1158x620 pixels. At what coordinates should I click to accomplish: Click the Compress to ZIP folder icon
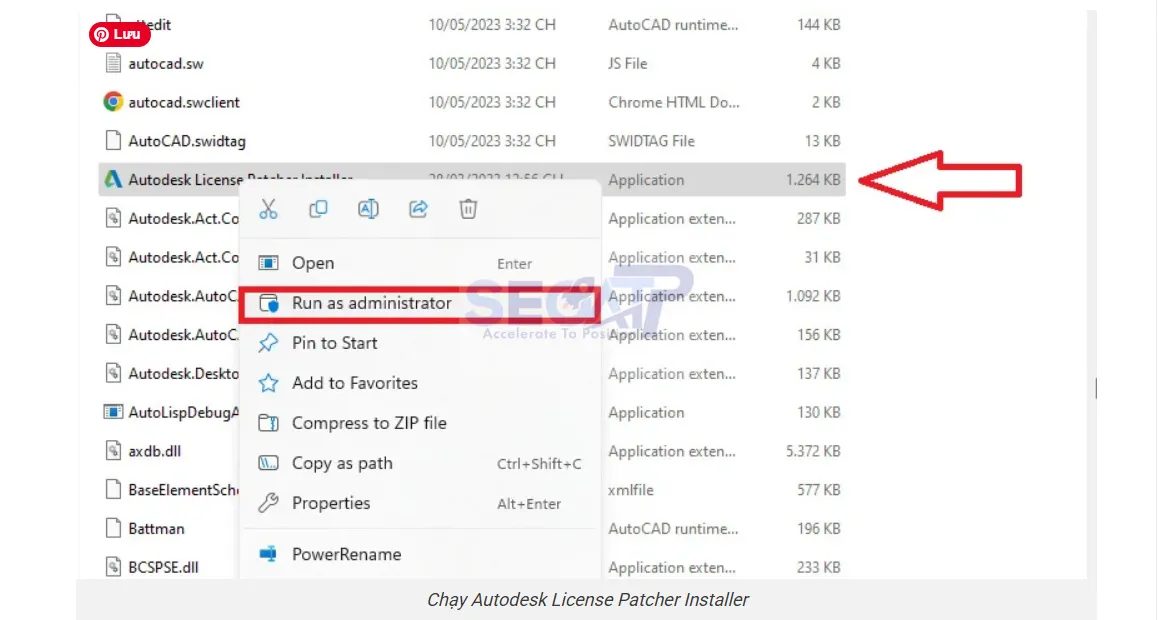click(268, 423)
